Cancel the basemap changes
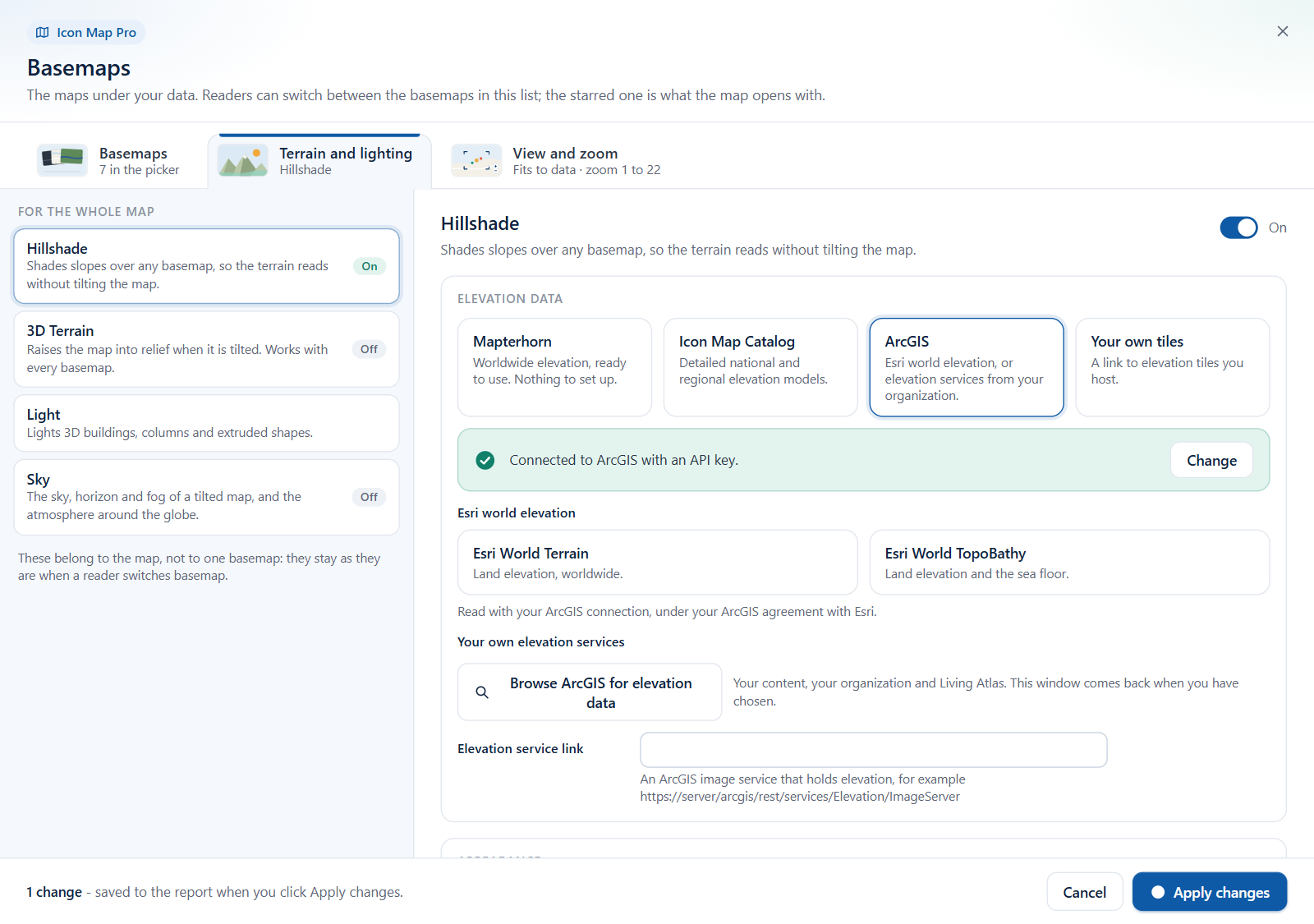The width and height of the screenshot is (1314, 924). pos(1084,892)
